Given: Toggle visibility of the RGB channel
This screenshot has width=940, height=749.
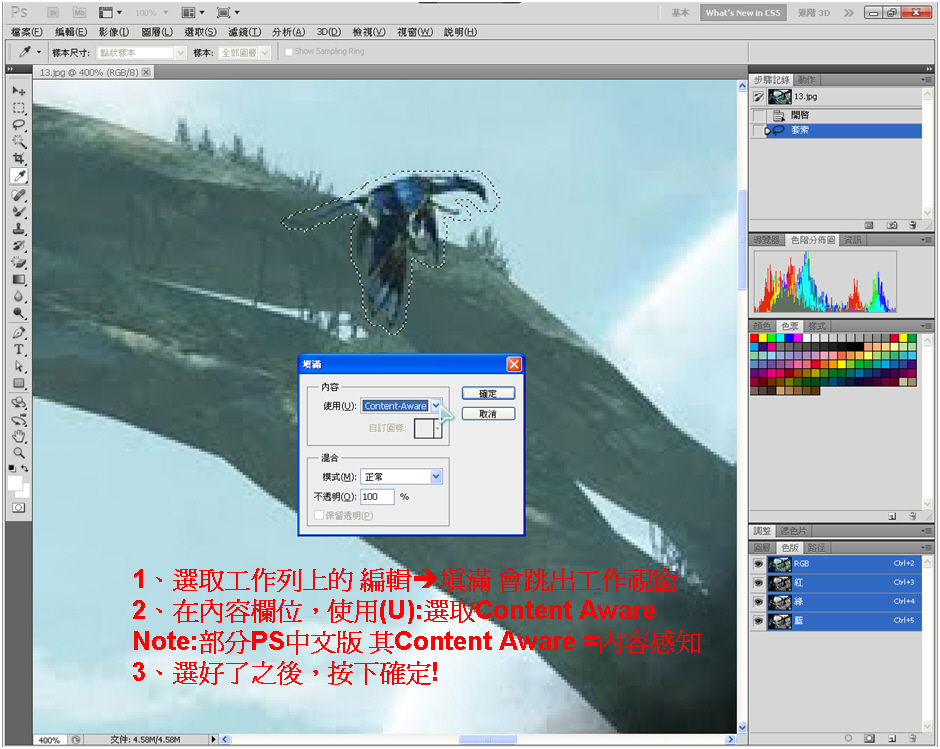Looking at the screenshot, I should pos(758,564).
